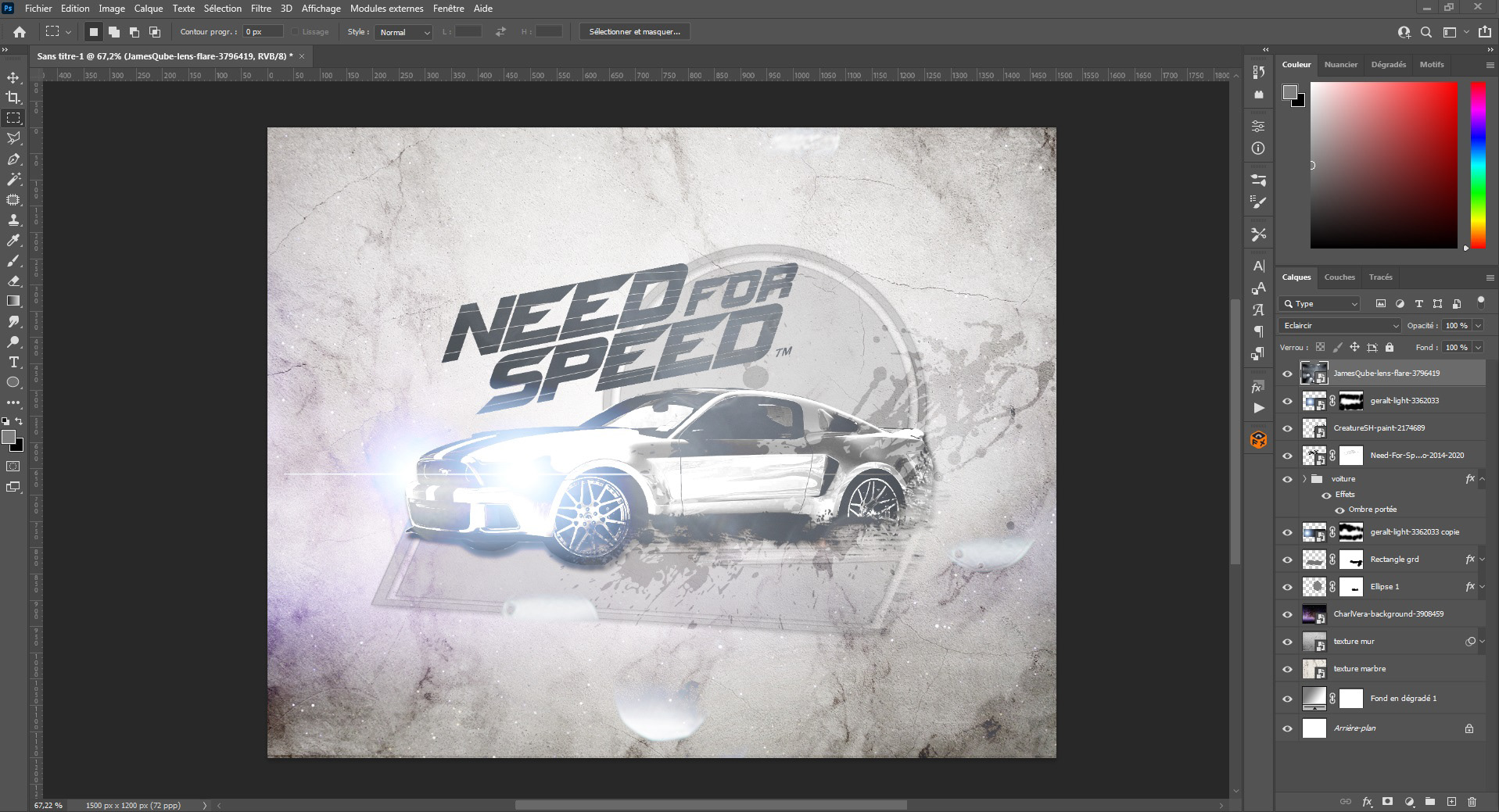This screenshot has width=1499, height=812.
Task: Click the Contour progr. input field
Action: (x=263, y=32)
